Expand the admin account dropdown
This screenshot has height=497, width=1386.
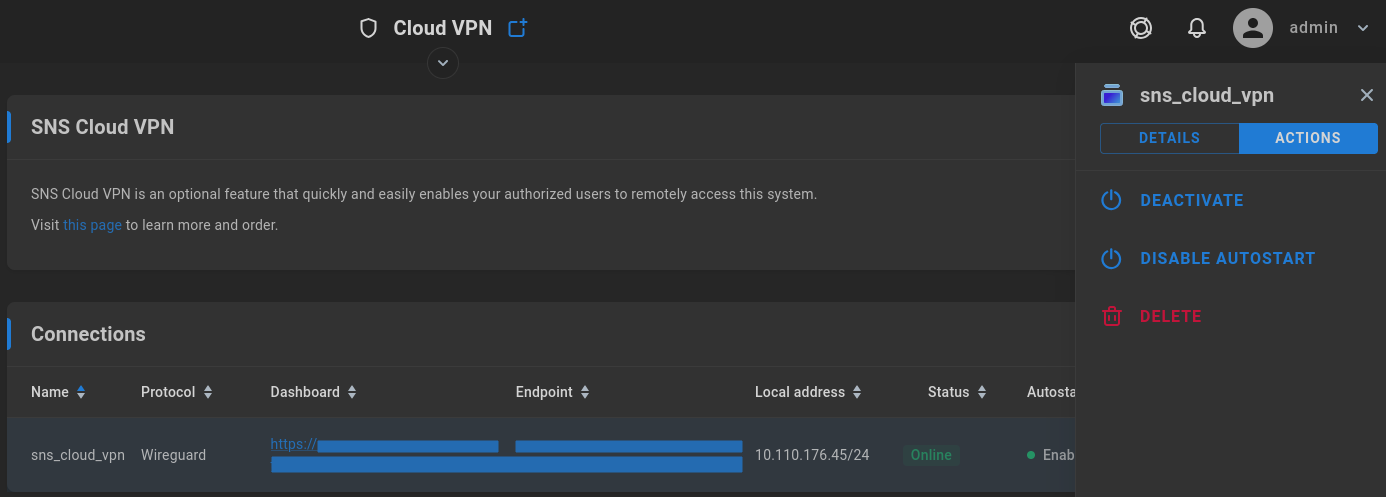(1363, 28)
